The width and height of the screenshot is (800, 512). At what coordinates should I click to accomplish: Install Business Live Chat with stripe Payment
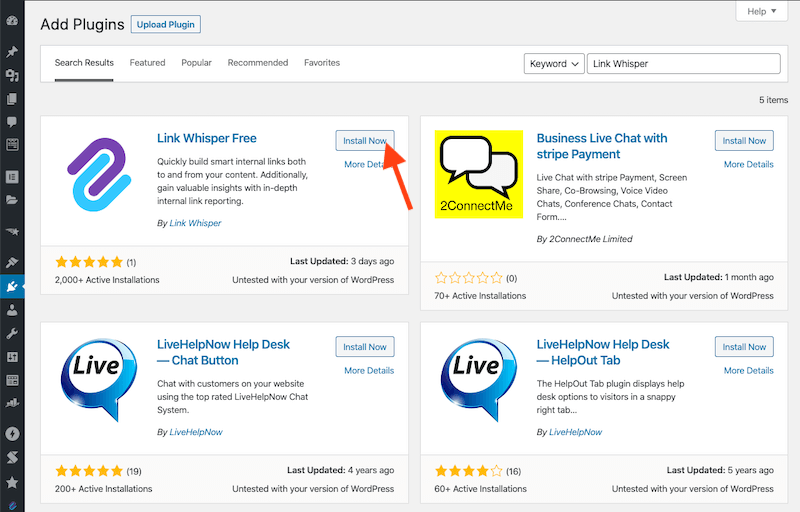pyautogui.click(x=744, y=141)
